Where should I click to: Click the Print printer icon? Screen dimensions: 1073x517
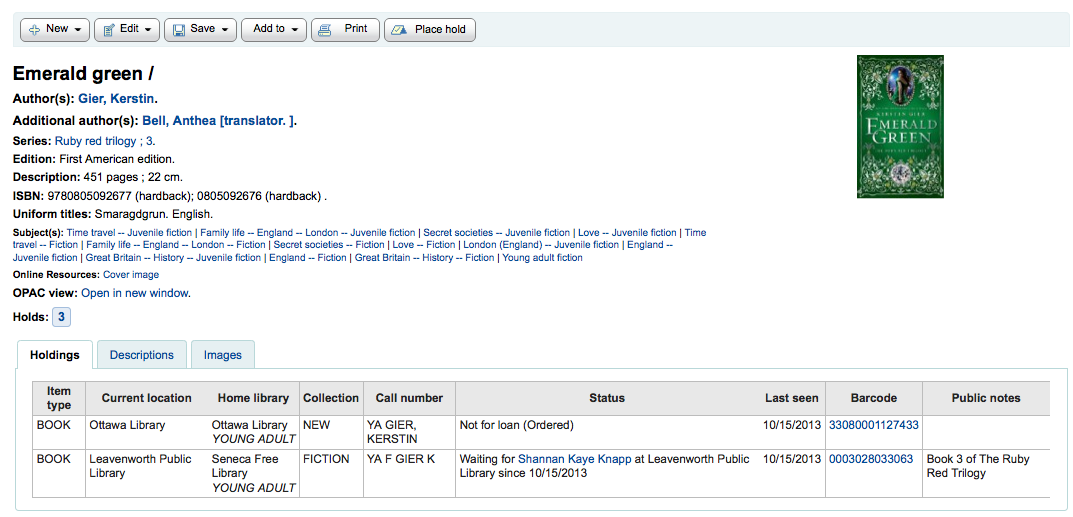325,30
